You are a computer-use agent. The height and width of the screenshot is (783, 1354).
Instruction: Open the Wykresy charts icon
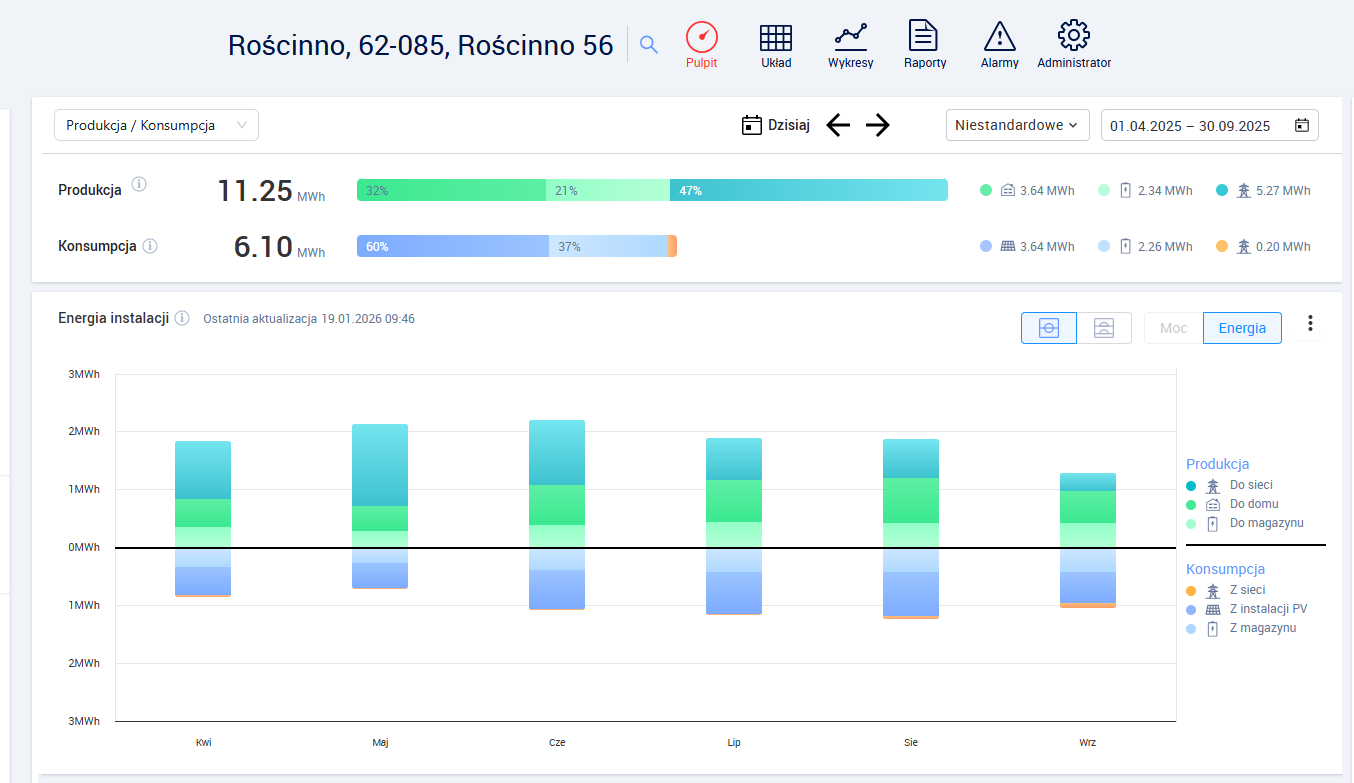(x=850, y=38)
